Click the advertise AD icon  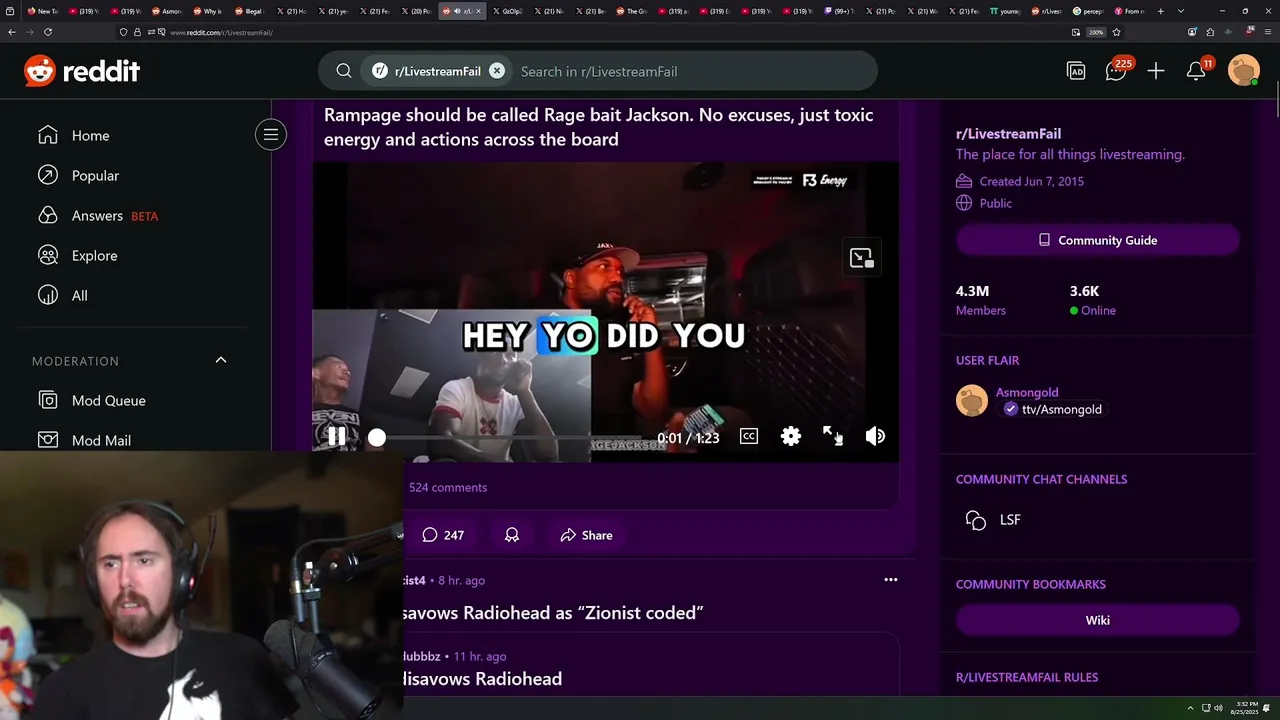(x=1076, y=71)
